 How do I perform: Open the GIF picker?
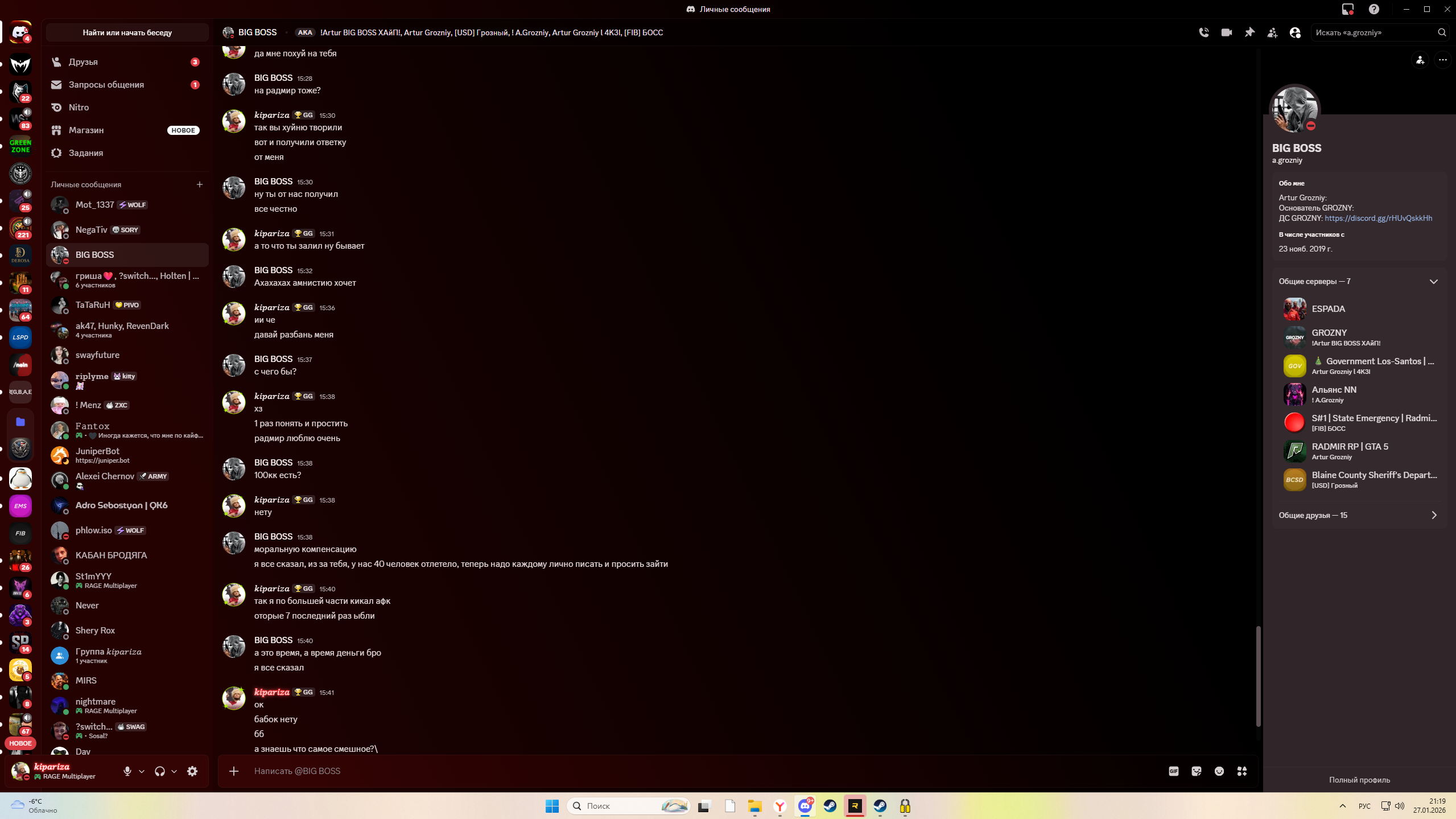(1173, 771)
